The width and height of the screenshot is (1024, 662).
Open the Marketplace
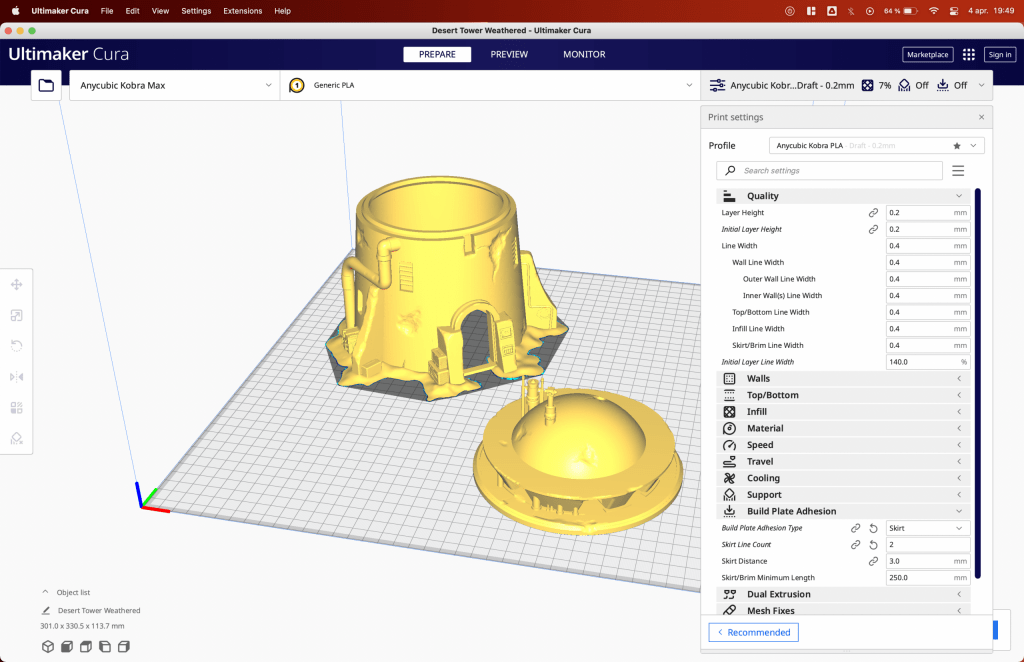click(927, 55)
